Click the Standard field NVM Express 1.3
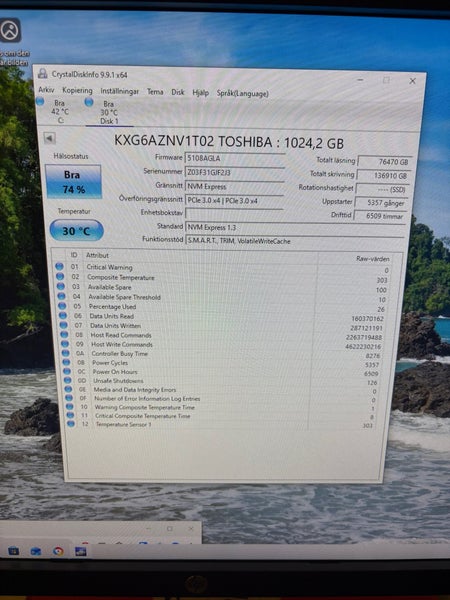The height and width of the screenshot is (600, 450). [x=295, y=227]
